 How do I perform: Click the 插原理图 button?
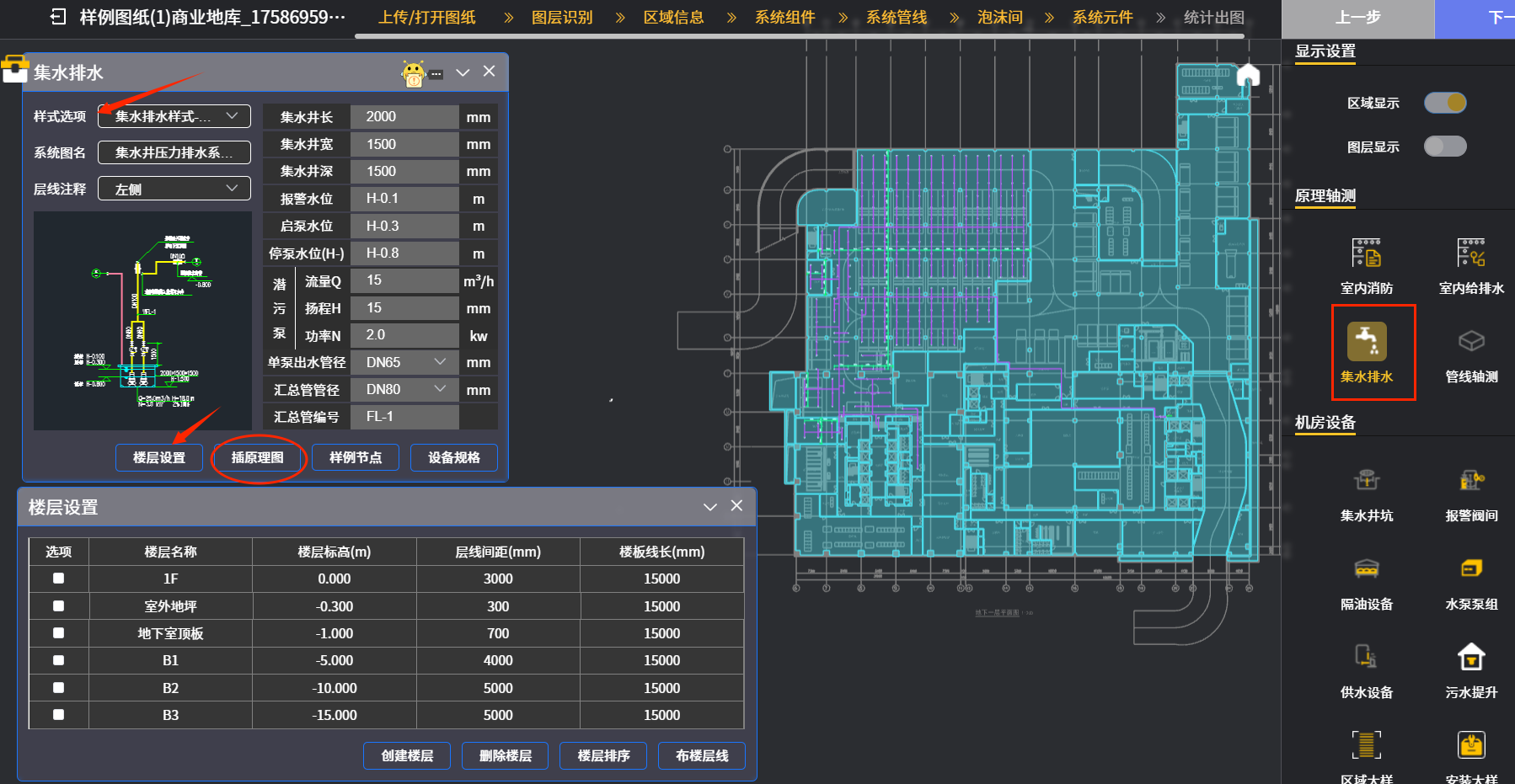pyautogui.click(x=257, y=457)
